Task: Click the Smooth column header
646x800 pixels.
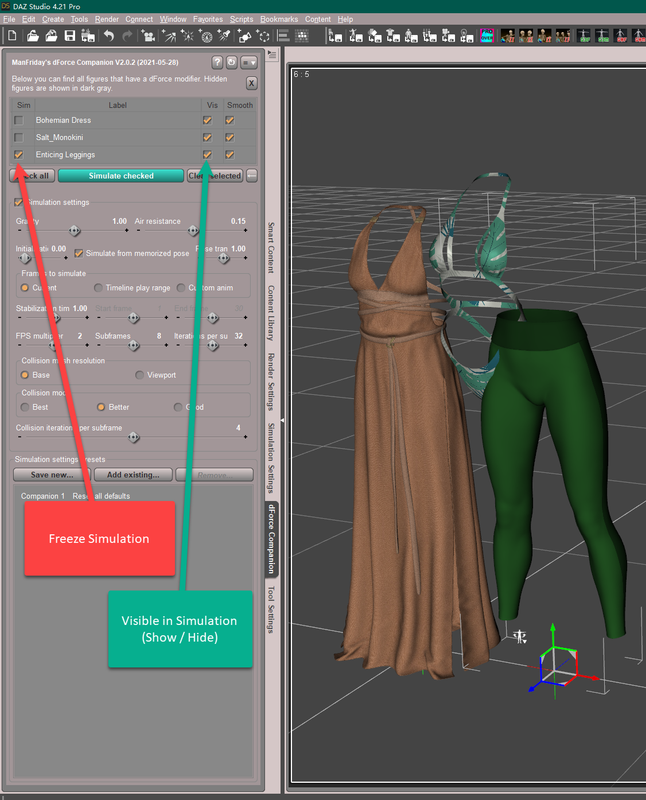Action: (240, 105)
